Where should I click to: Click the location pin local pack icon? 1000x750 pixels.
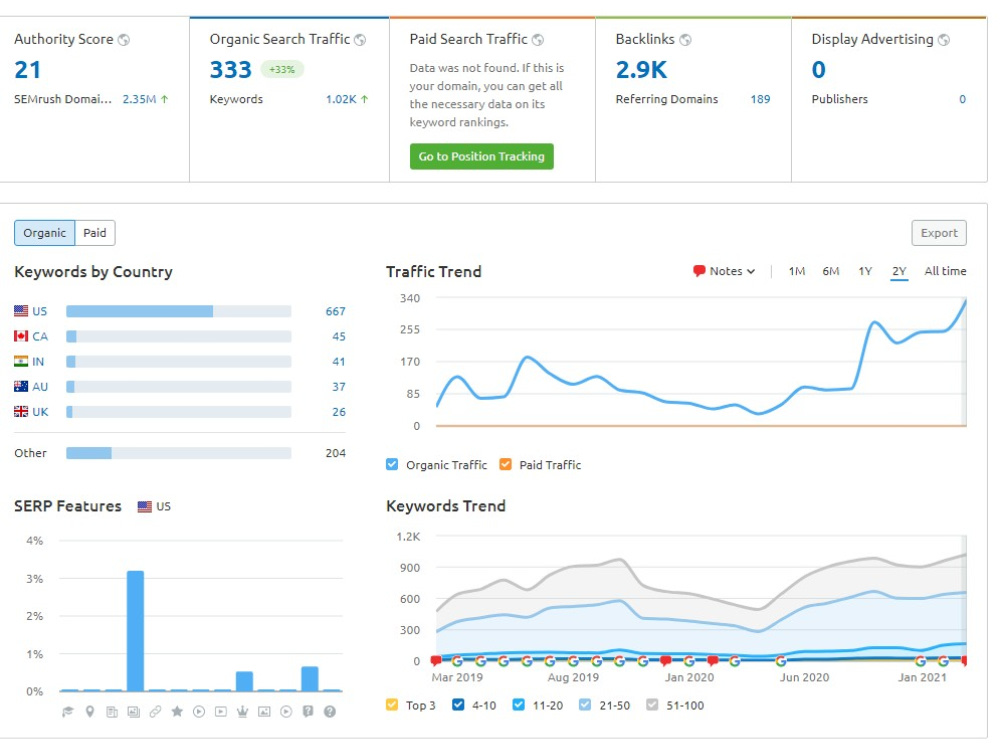[90, 712]
